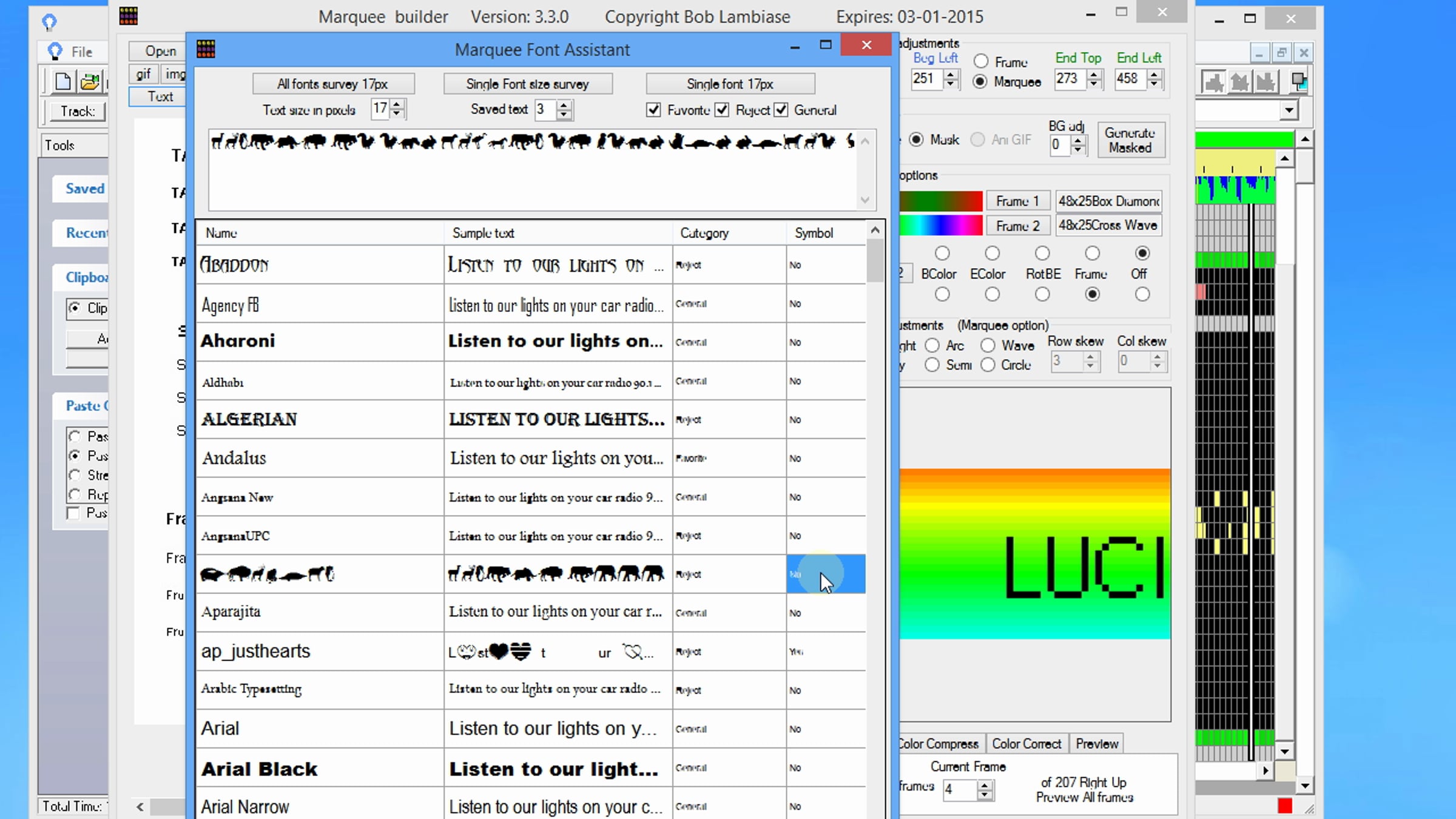Toggle the Reject checkbox
Image resolution: width=1456 pixels, height=819 pixels.
pos(722,110)
